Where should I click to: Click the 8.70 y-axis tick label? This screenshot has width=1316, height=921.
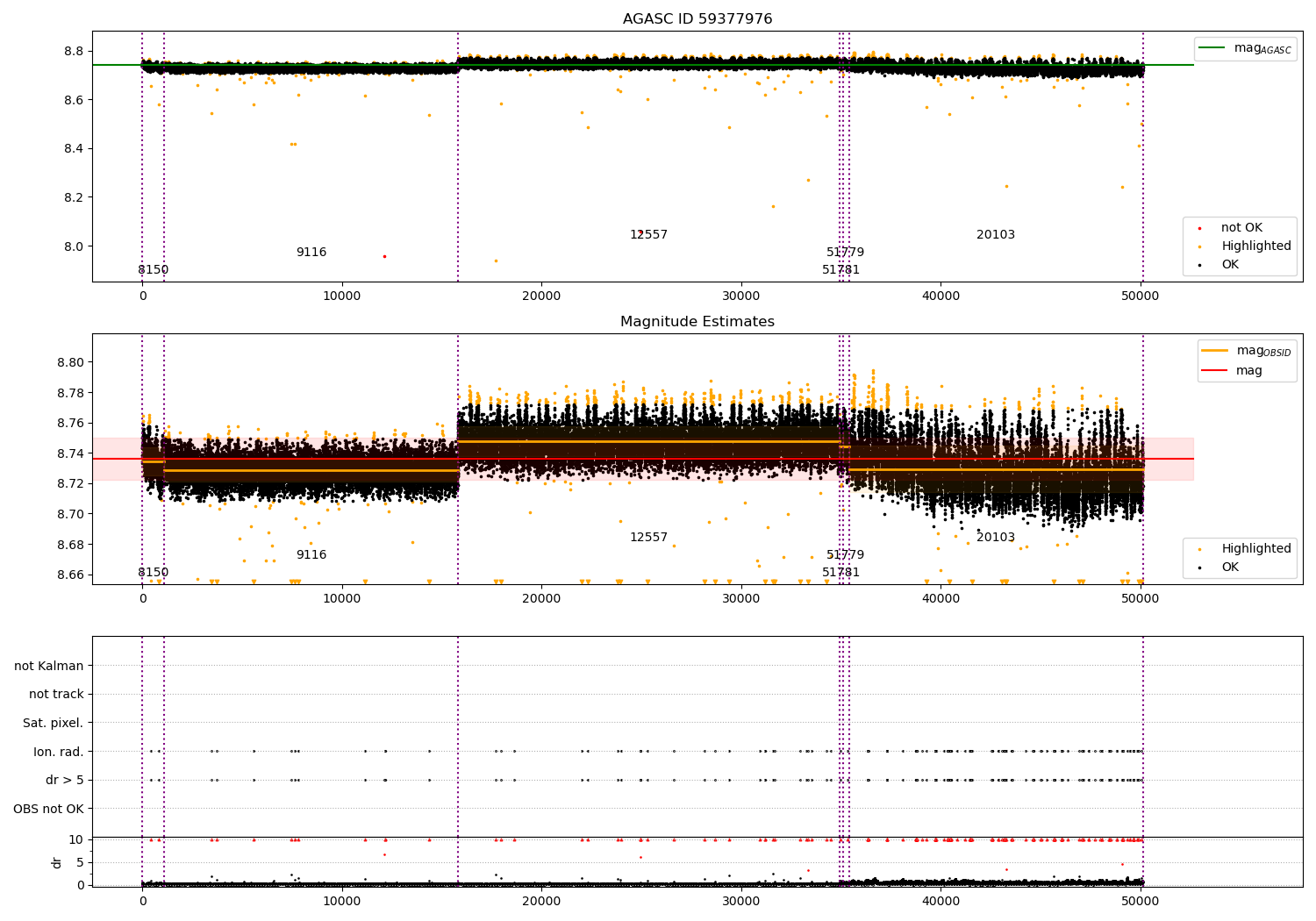tap(70, 514)
